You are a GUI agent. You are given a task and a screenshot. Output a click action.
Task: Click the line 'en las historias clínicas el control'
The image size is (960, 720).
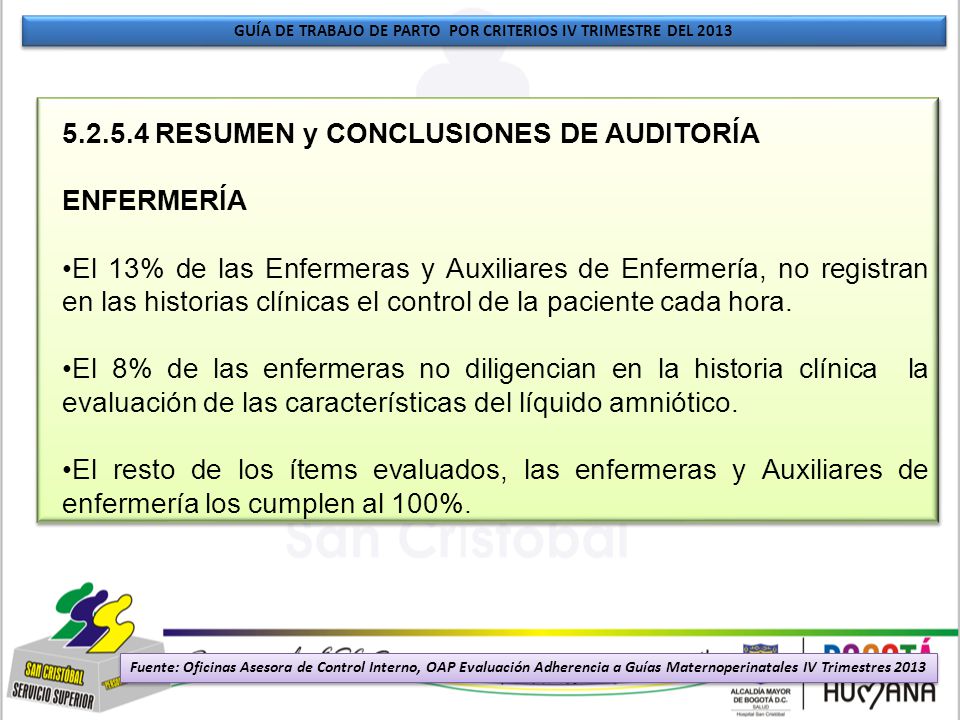click(x=427, y=302)
